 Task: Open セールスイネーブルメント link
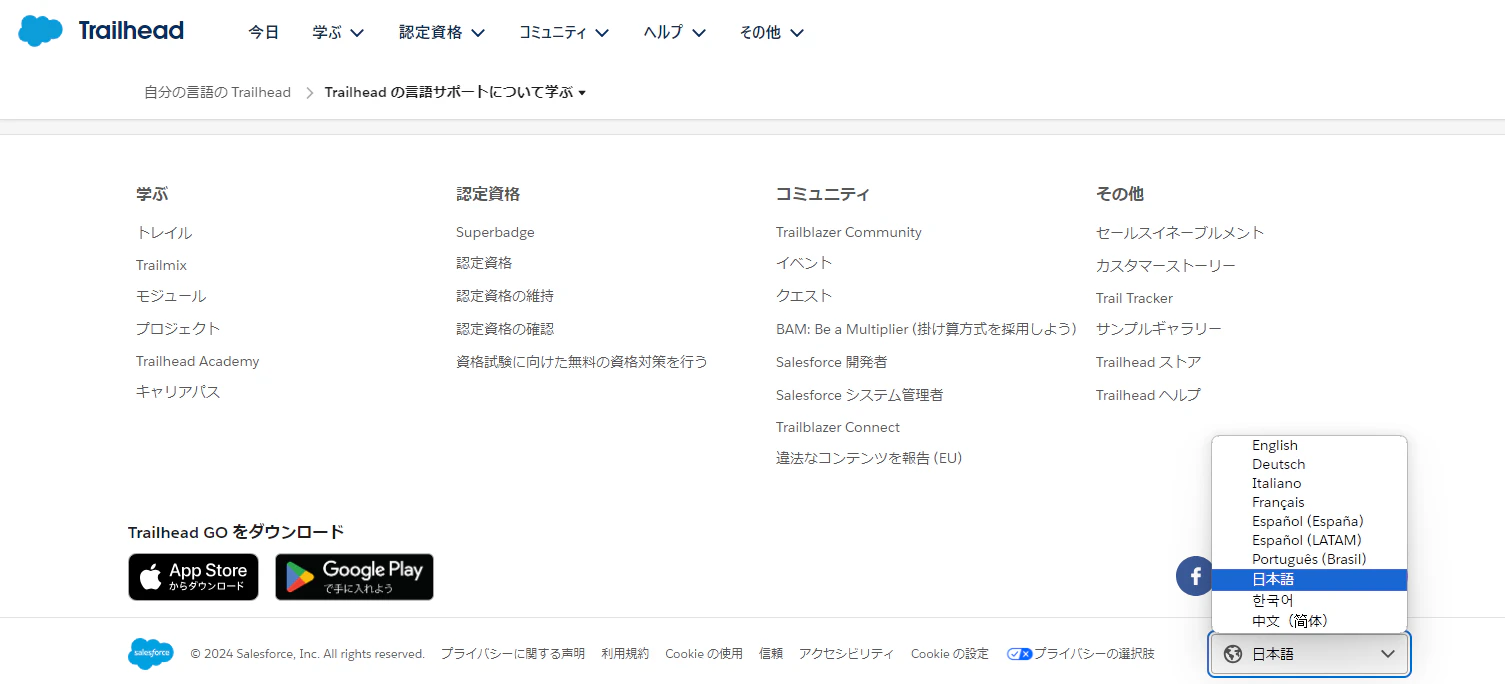(1180, 232)
